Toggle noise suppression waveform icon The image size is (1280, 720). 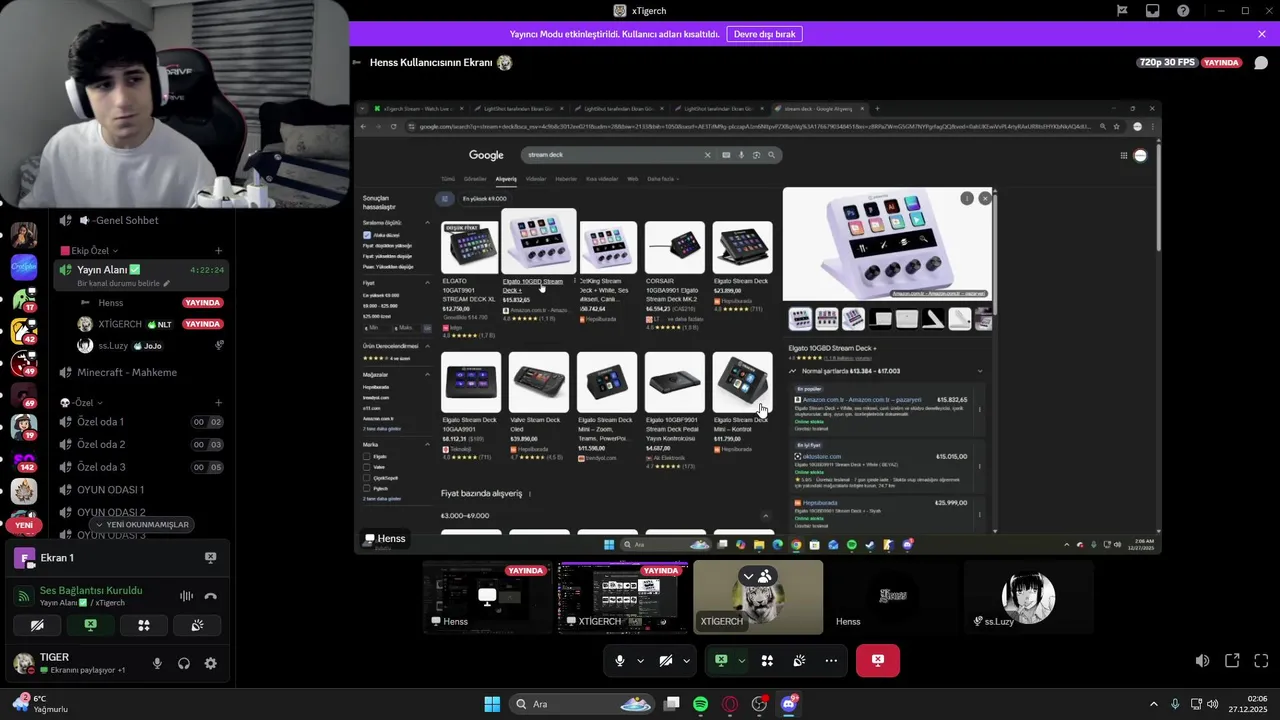point(186,596)
